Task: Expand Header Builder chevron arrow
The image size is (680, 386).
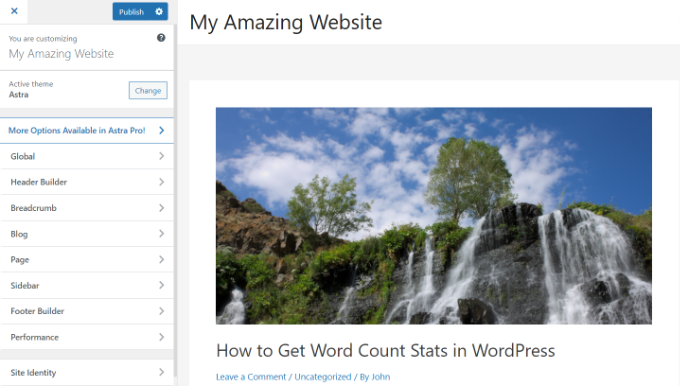Action: coord(161,182)
